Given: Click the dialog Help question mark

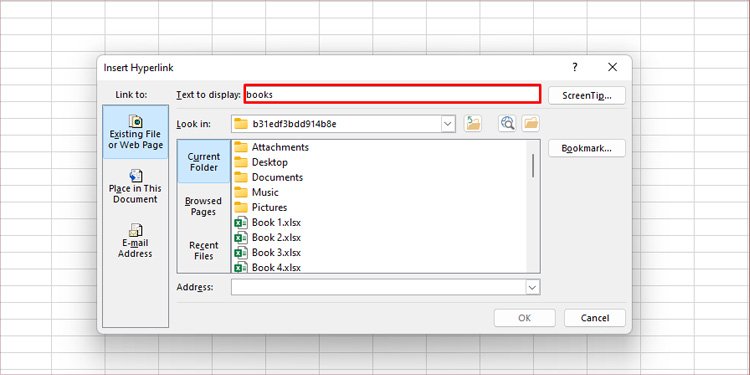Looking at the screenshot, I should pos(574,67).
